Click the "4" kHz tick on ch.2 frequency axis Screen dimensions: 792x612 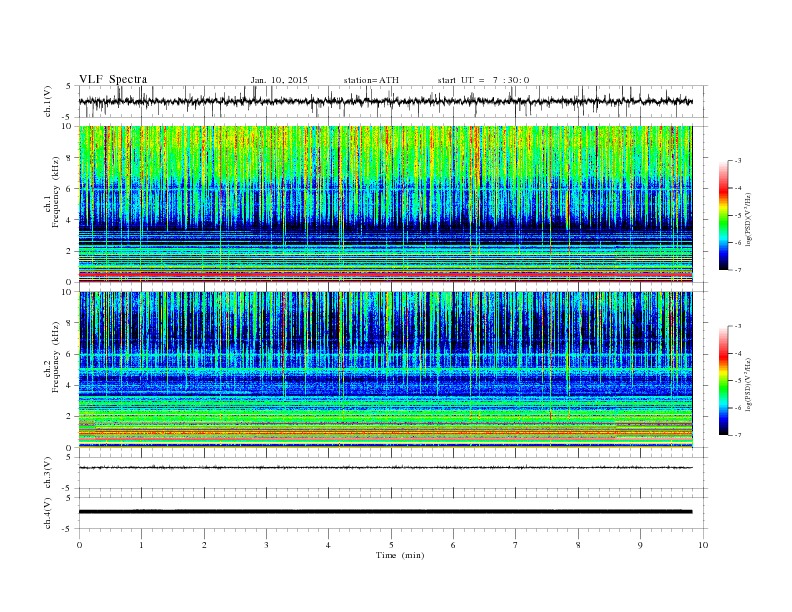pyautogui.click(x=69, y=386)
